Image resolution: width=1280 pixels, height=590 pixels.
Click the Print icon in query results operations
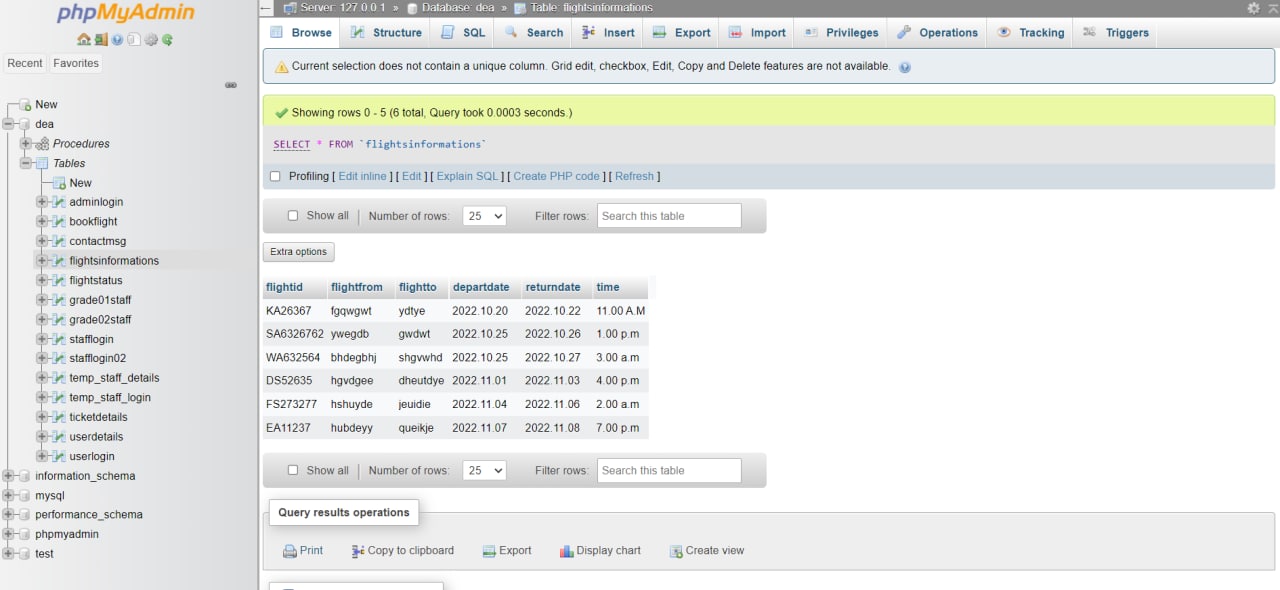point(290,551)
